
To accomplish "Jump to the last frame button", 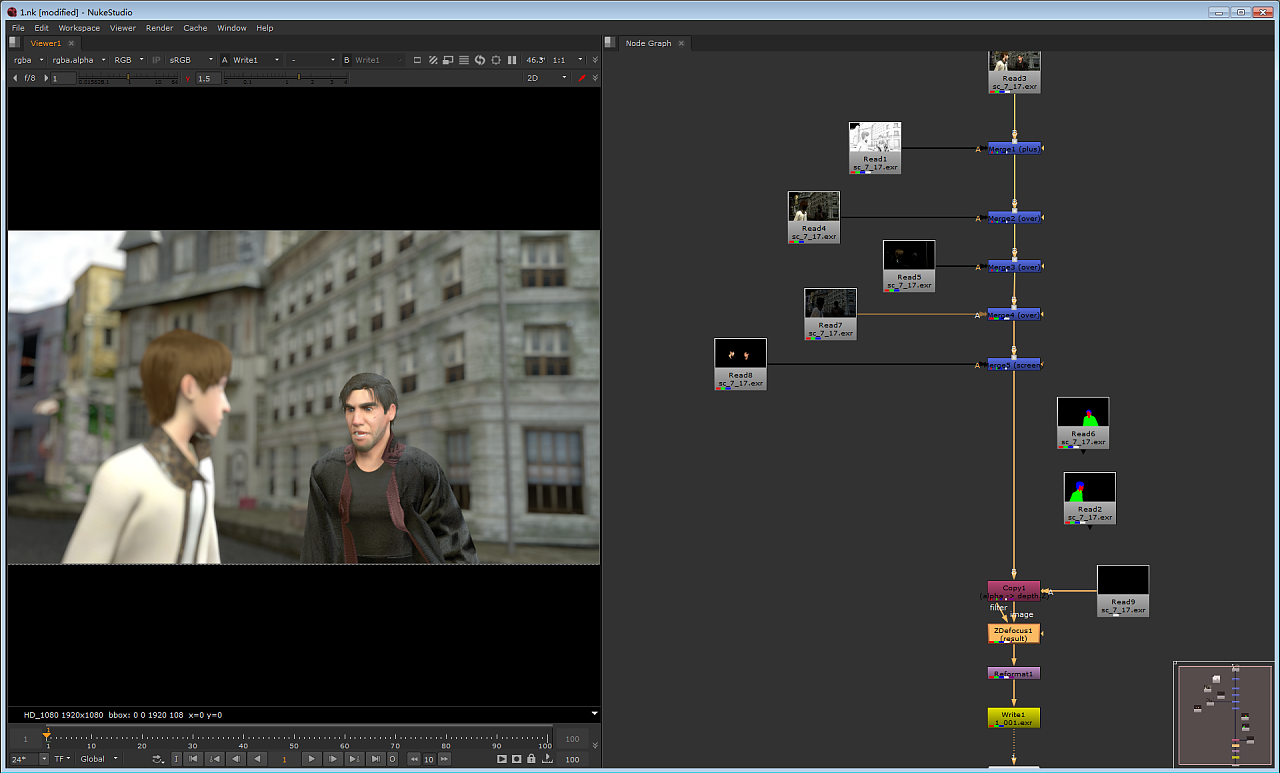I will pos(375,759).
